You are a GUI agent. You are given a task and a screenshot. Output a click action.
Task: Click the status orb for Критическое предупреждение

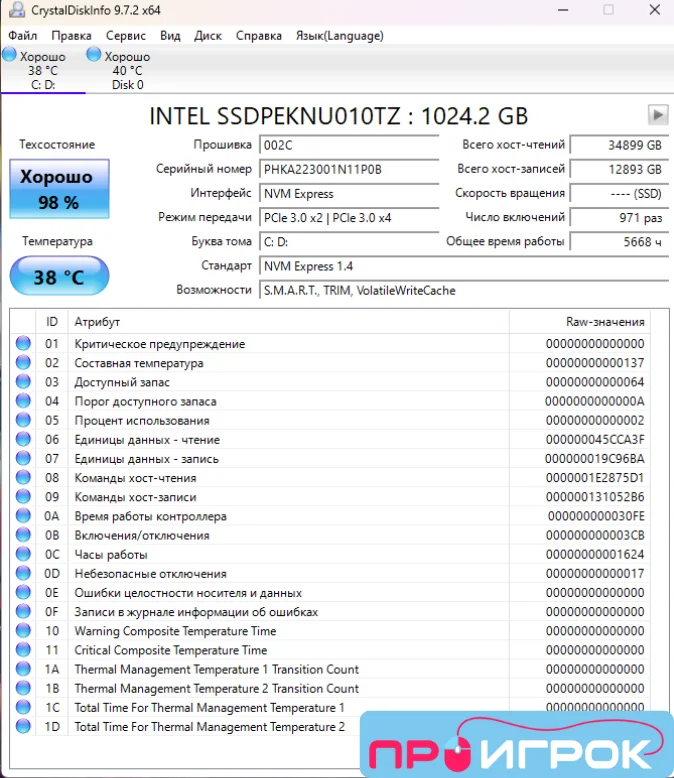23,343
